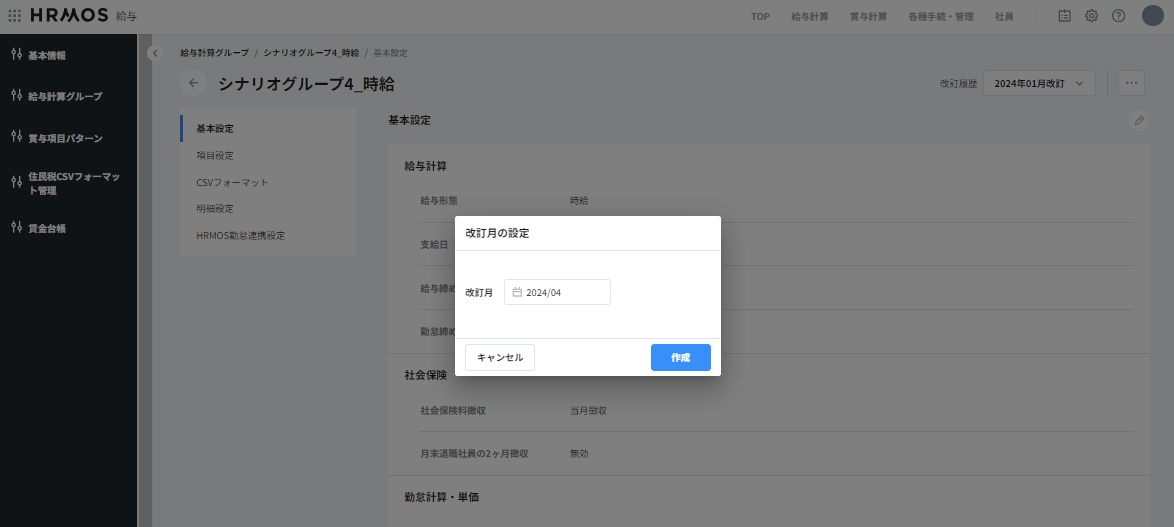Screen dimensions: 1174x527
Task: Select CSVフォーマット in the settings list
Action: pyautogui.click(x=232, y=182)
